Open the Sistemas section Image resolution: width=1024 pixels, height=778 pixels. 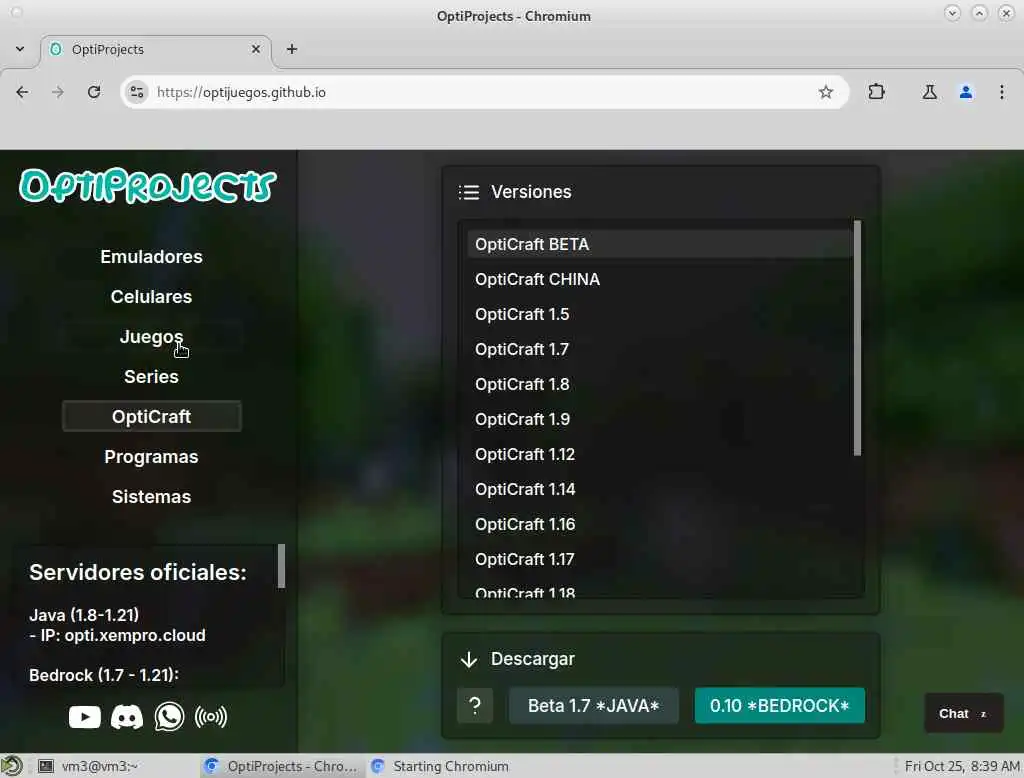(152, 496)
